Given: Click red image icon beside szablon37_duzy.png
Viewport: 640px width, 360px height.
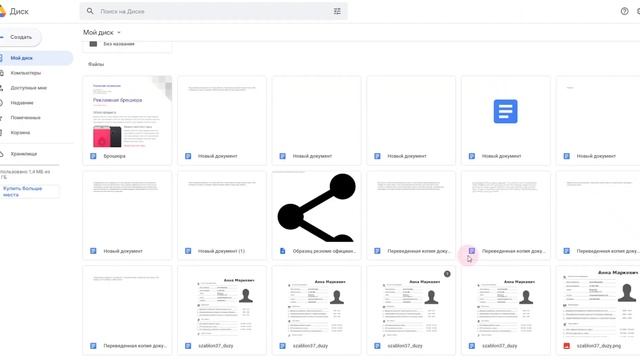Looking at the screenshot, I should click(x=567, y=346).
